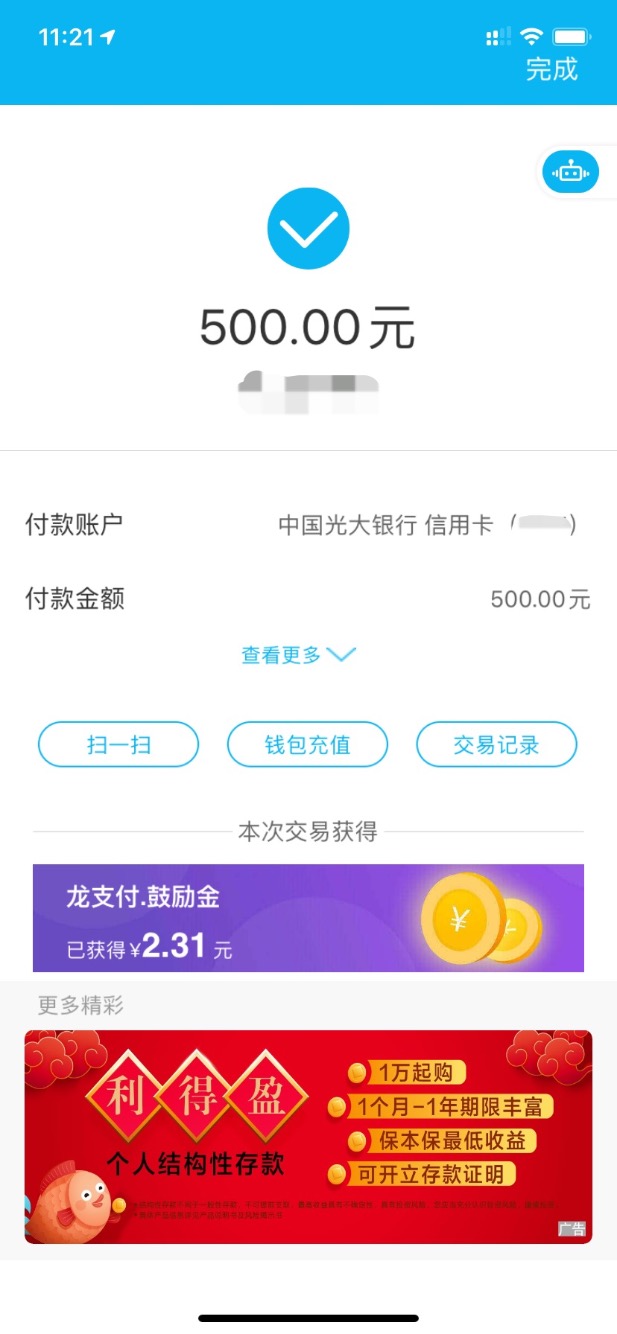Tap the battery status icon
Screen dimensions: 617x1334
click(x=572, y=37)
